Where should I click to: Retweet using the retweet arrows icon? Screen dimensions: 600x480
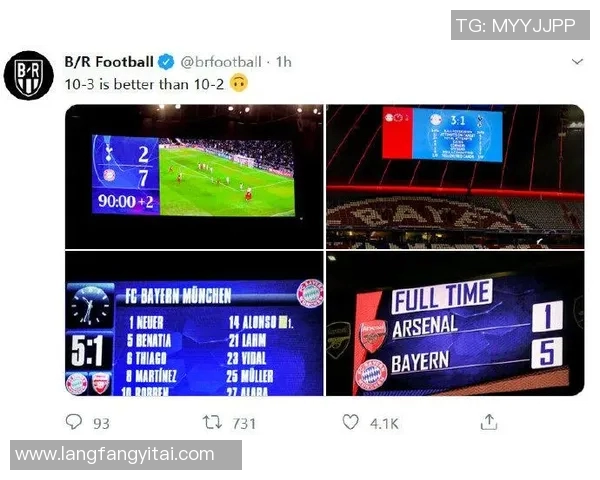pos(212,422)
